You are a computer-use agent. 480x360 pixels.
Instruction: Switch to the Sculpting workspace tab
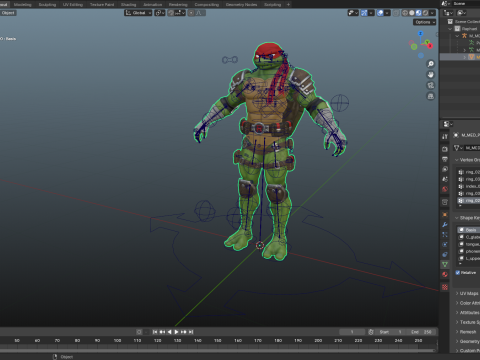47,5
